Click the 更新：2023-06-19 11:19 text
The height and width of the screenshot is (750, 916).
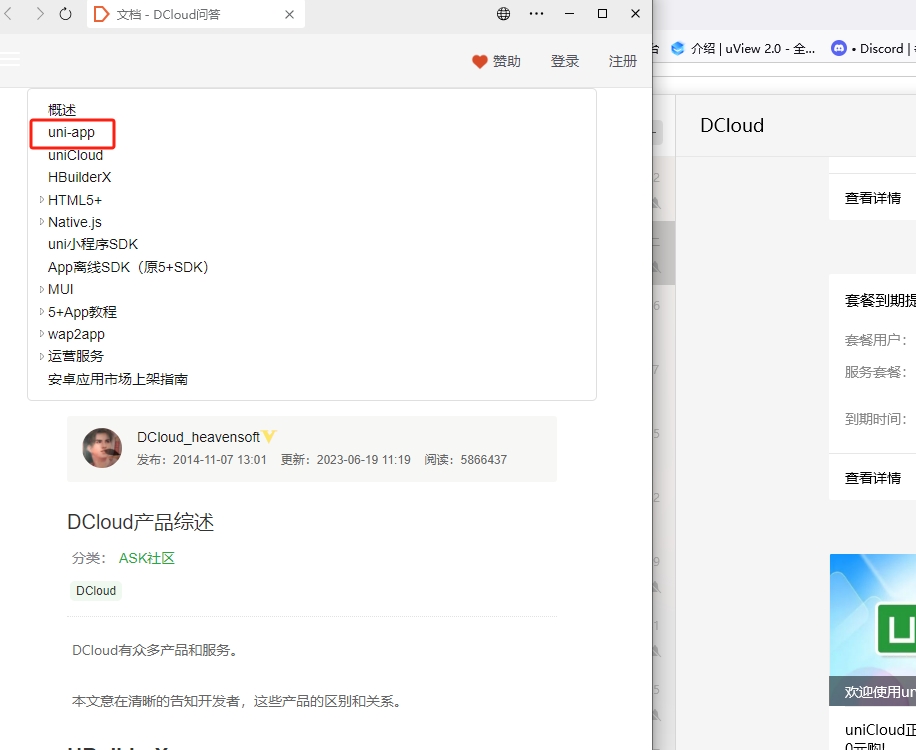(346, 460)
